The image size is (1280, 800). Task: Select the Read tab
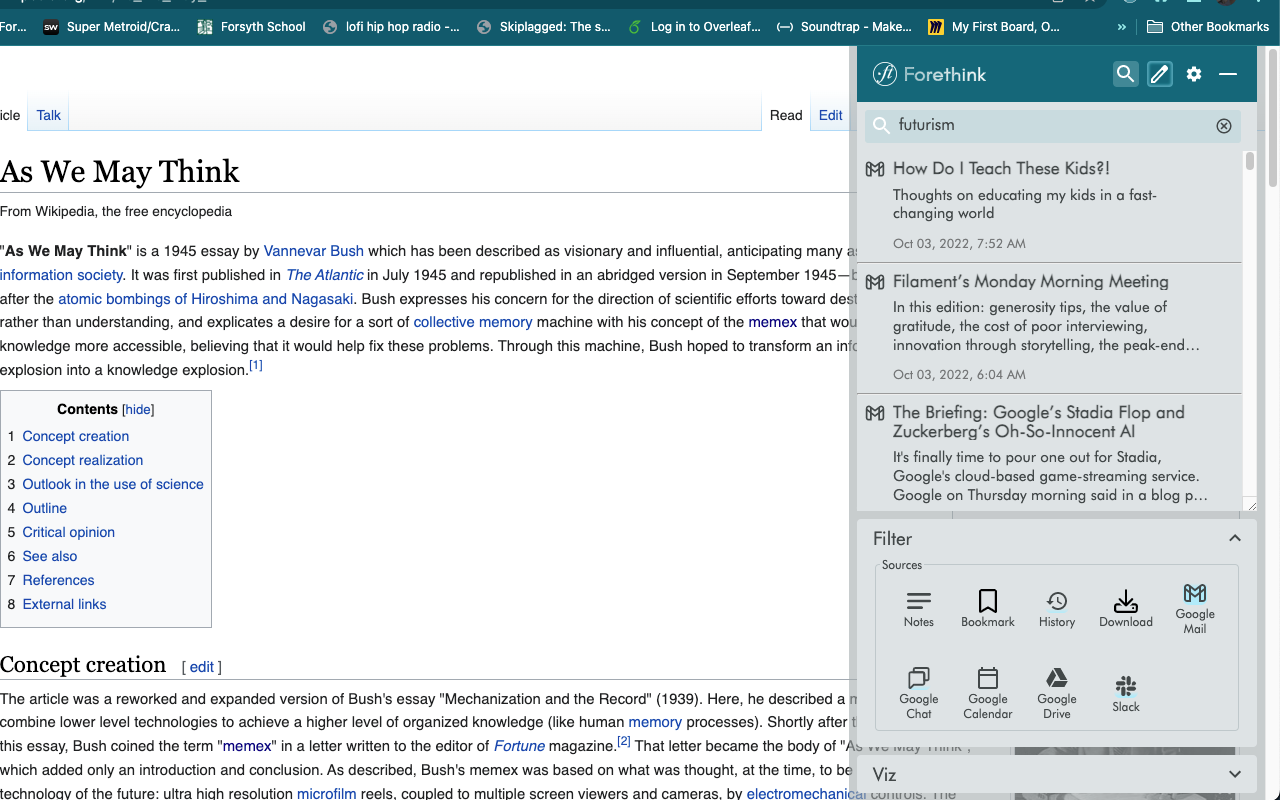point(786,115)
